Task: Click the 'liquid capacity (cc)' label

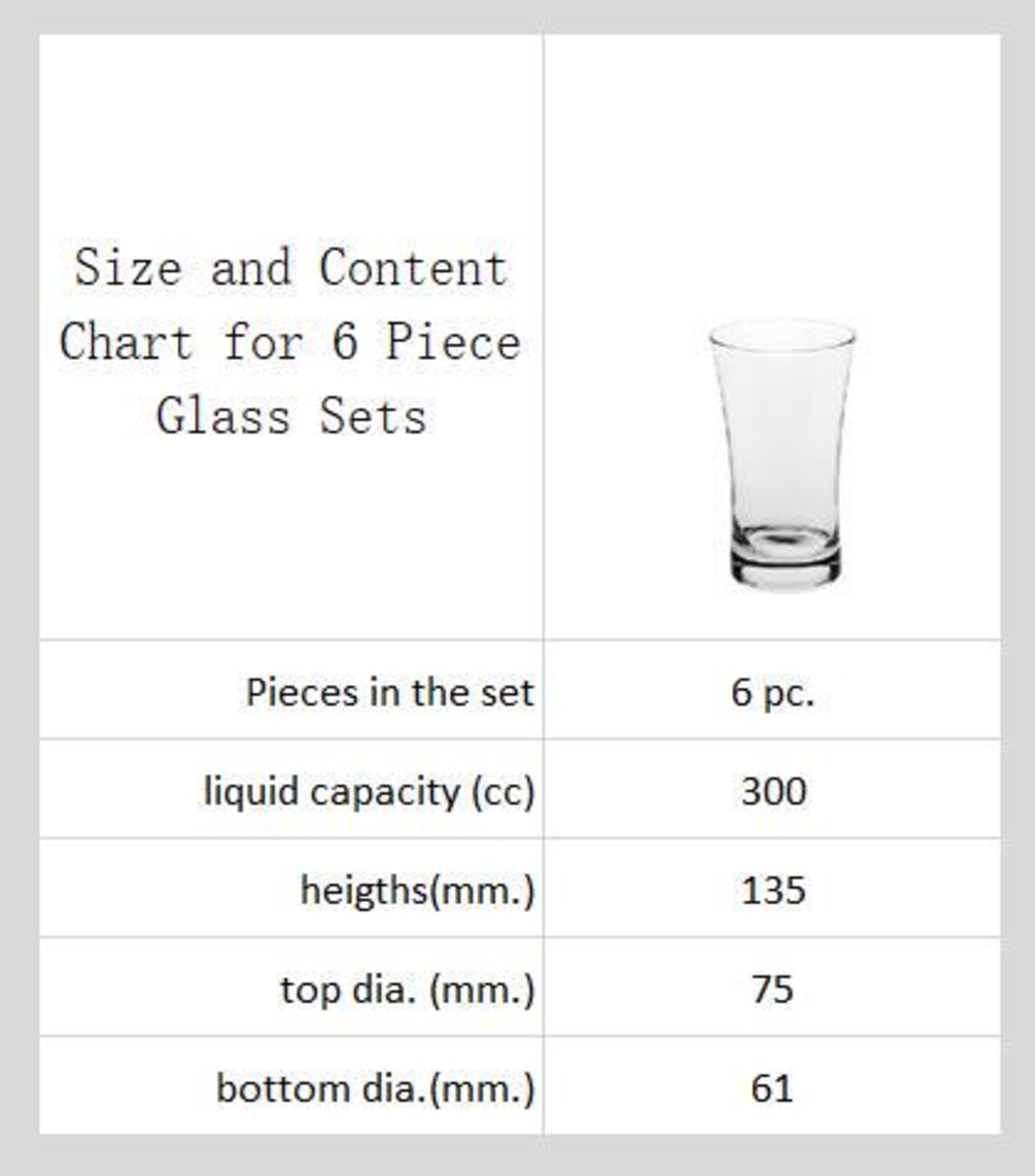Action: 369,791
